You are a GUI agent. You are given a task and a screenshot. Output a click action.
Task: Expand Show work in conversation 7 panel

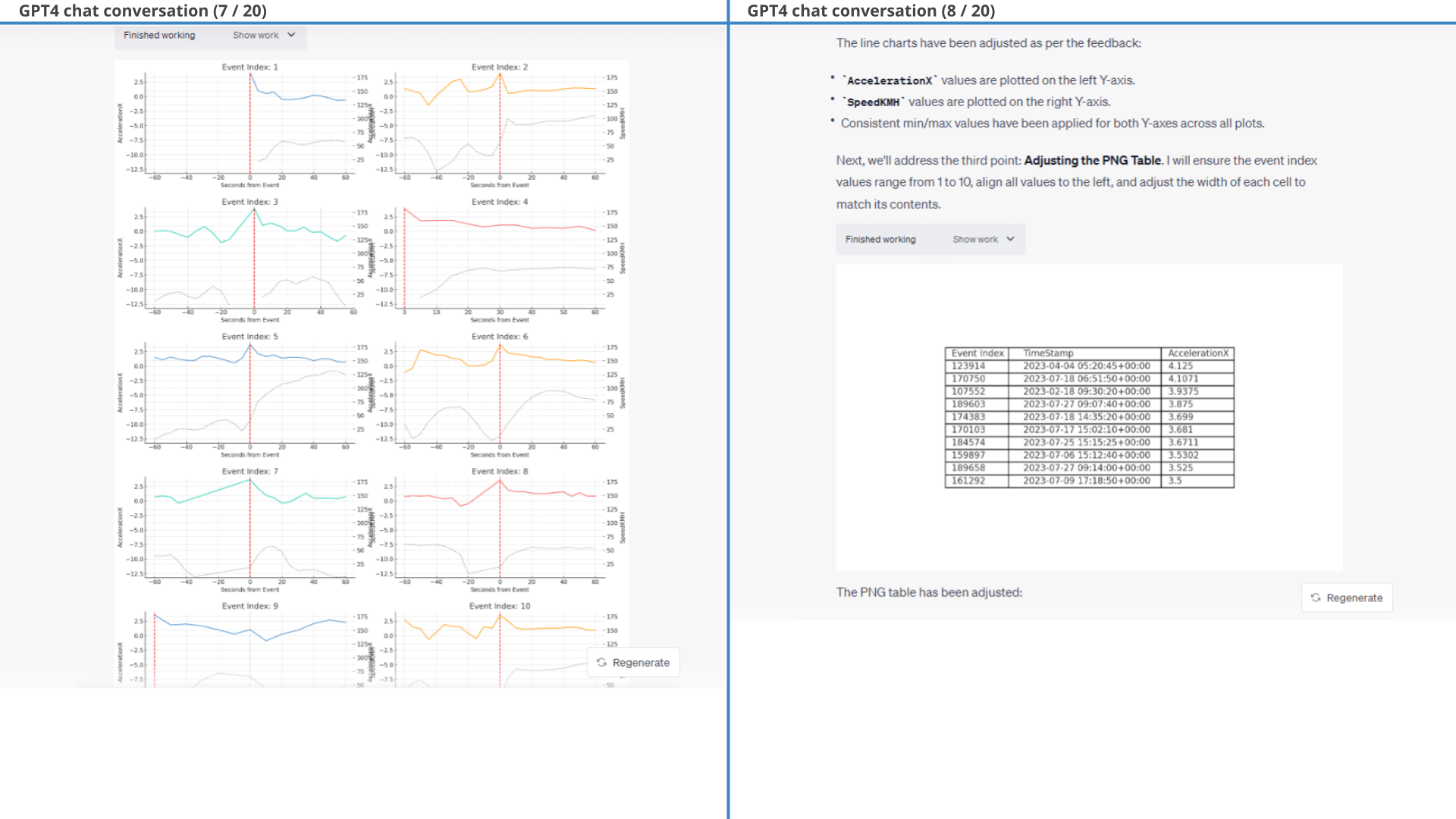pos(264,36)
